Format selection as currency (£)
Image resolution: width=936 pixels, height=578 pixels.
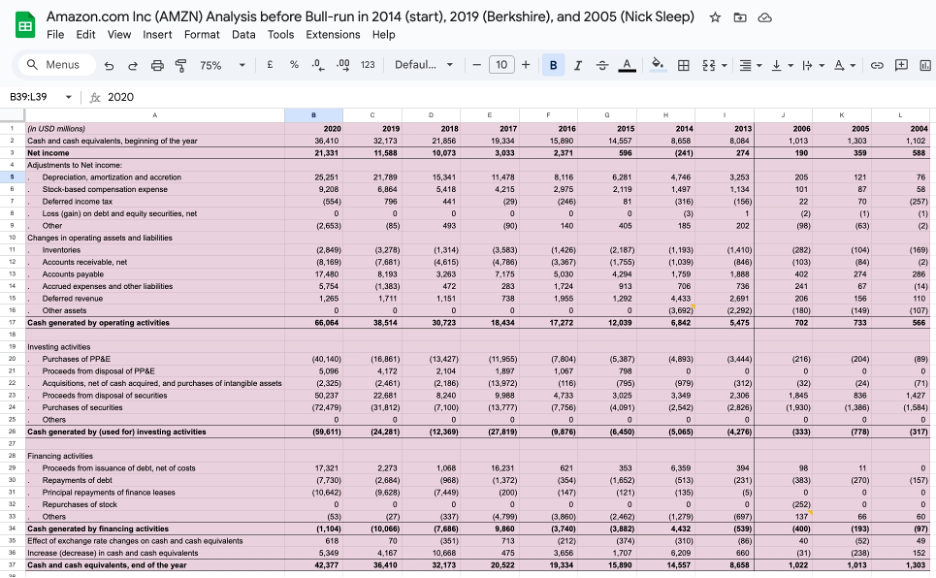coord(270,64)
